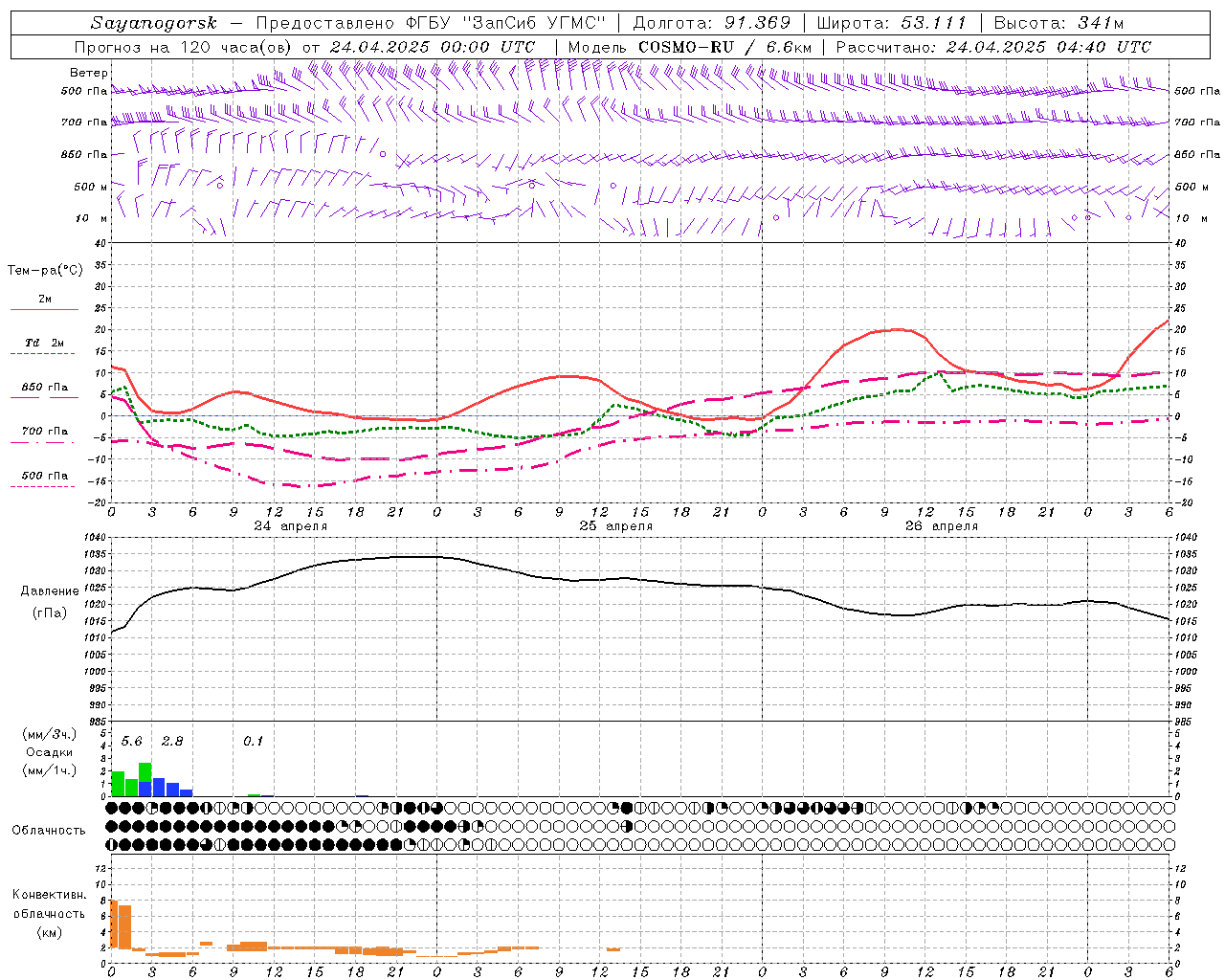
Task: Click the 2.8 precipitation total label
Action: click(172, 742)
